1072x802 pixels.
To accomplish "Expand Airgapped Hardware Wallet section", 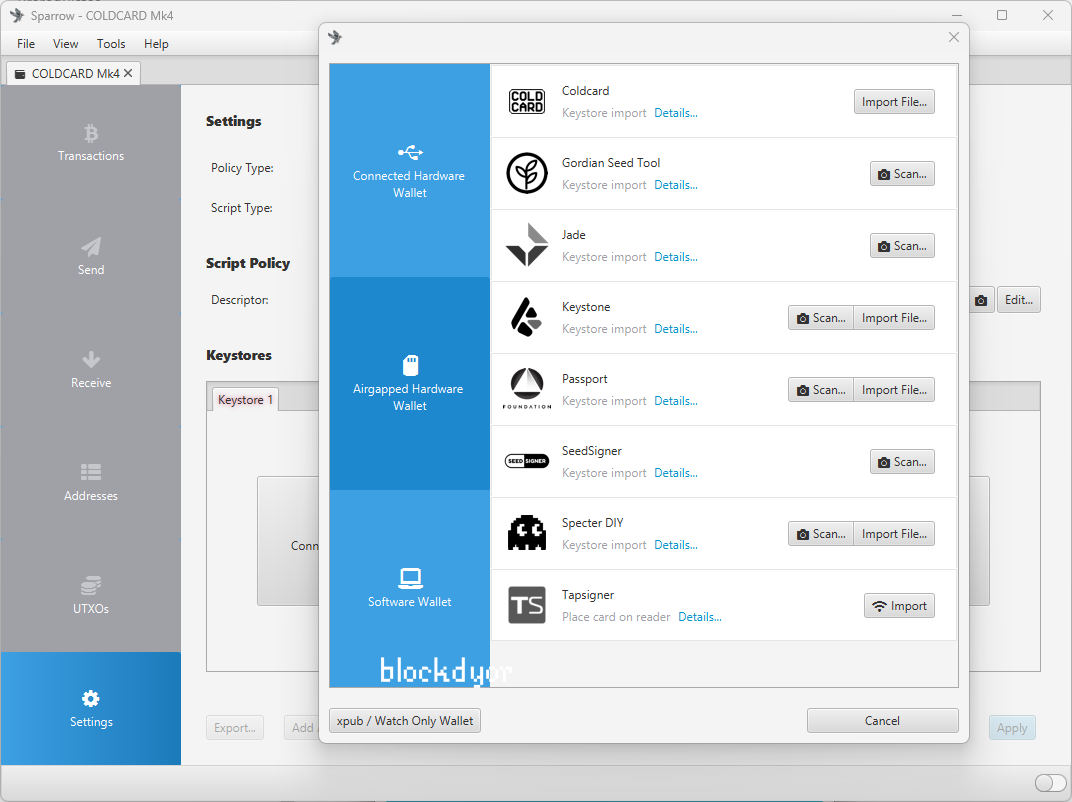I will (409, 384).
